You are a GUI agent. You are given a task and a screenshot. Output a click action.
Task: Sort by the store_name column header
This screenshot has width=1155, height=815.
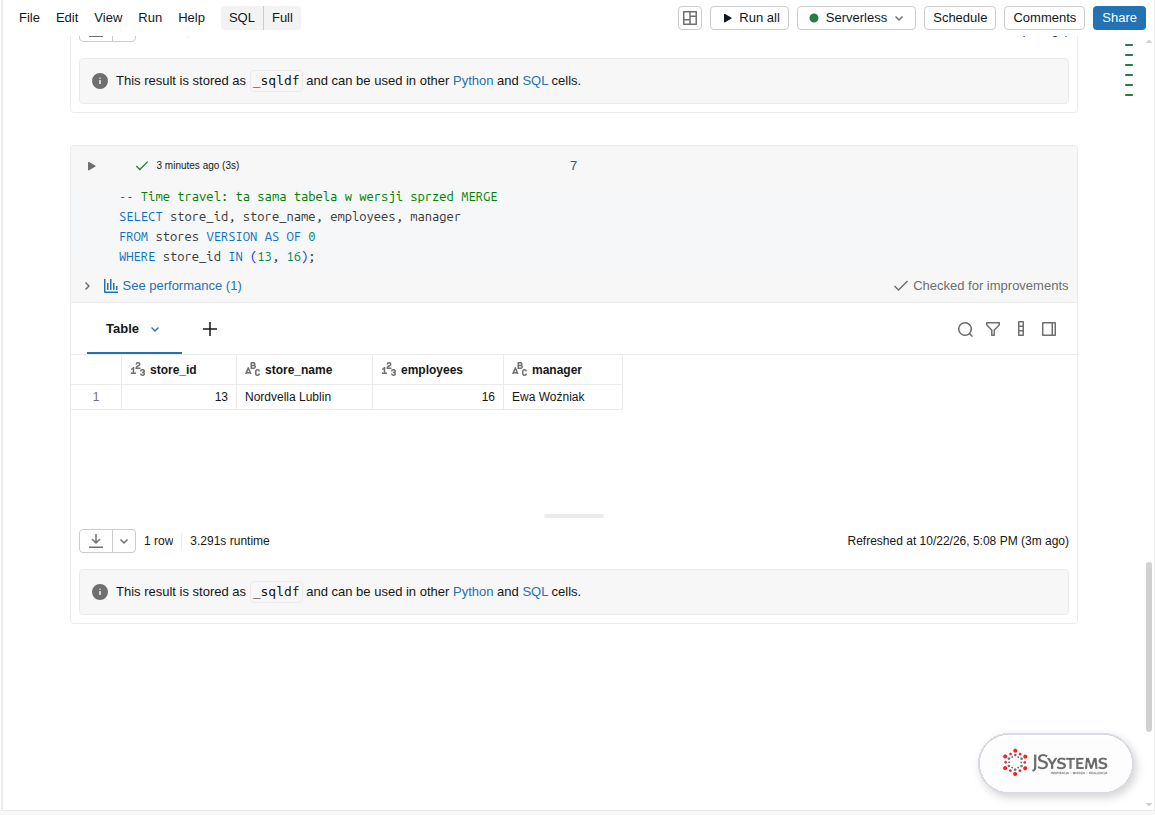[304, 370]
